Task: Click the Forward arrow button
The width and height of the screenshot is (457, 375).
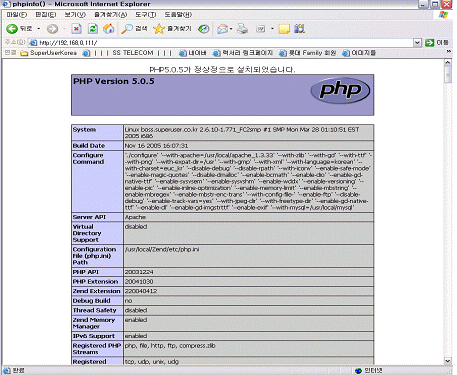Action: 52,29
